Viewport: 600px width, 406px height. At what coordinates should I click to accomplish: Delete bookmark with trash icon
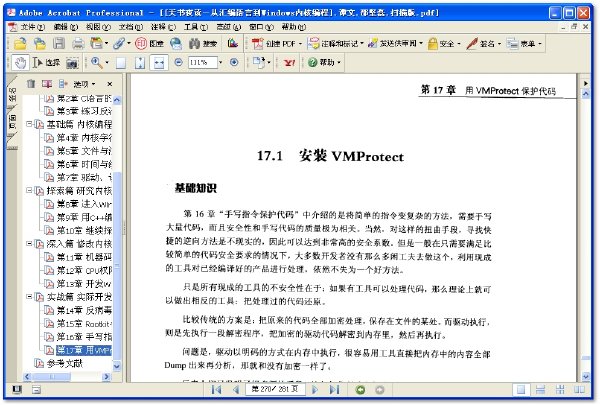click(x=32, y=83)
